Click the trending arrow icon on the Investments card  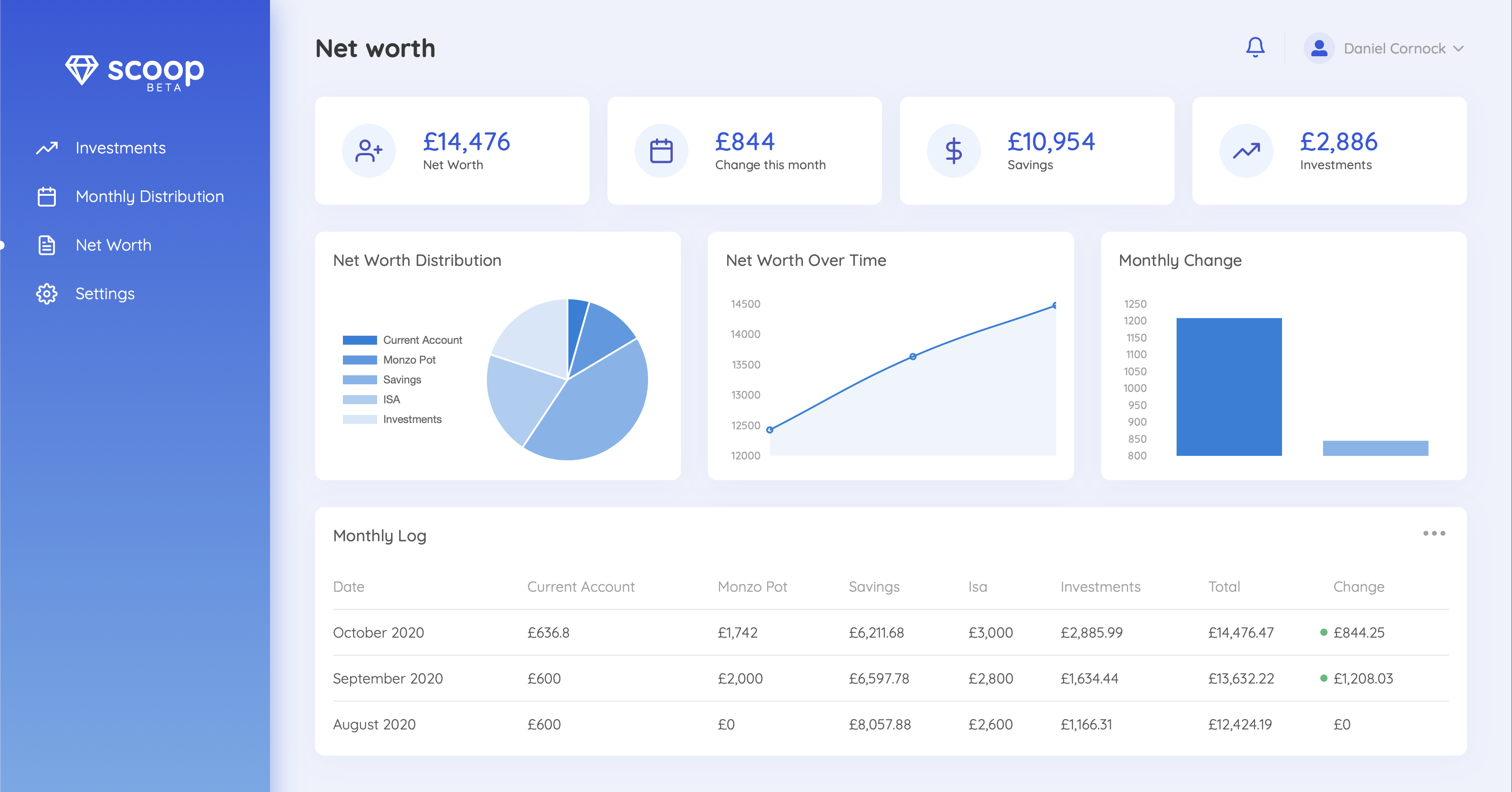click(1246, 151)
